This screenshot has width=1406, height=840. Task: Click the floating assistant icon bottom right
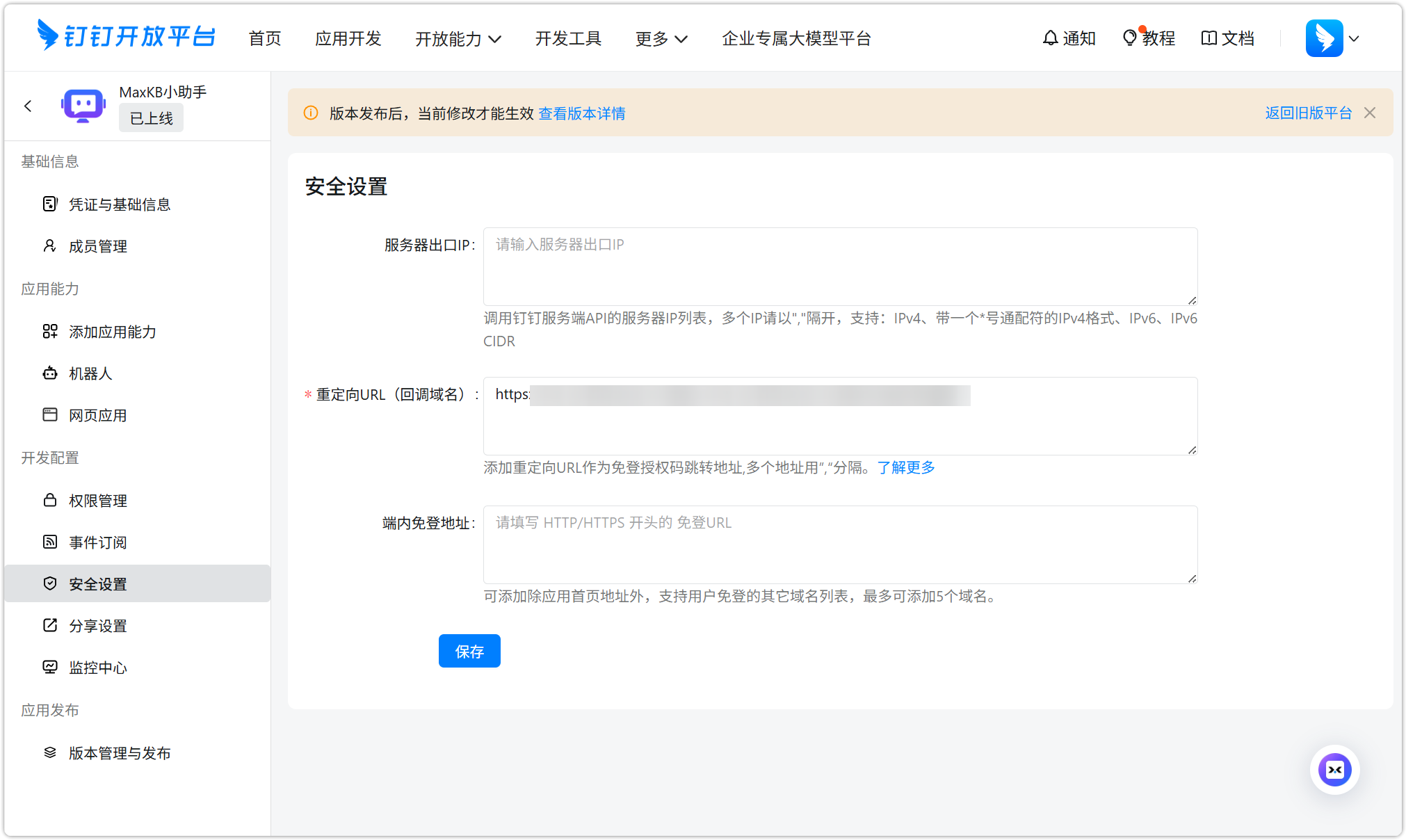[x=1334, y=770]
